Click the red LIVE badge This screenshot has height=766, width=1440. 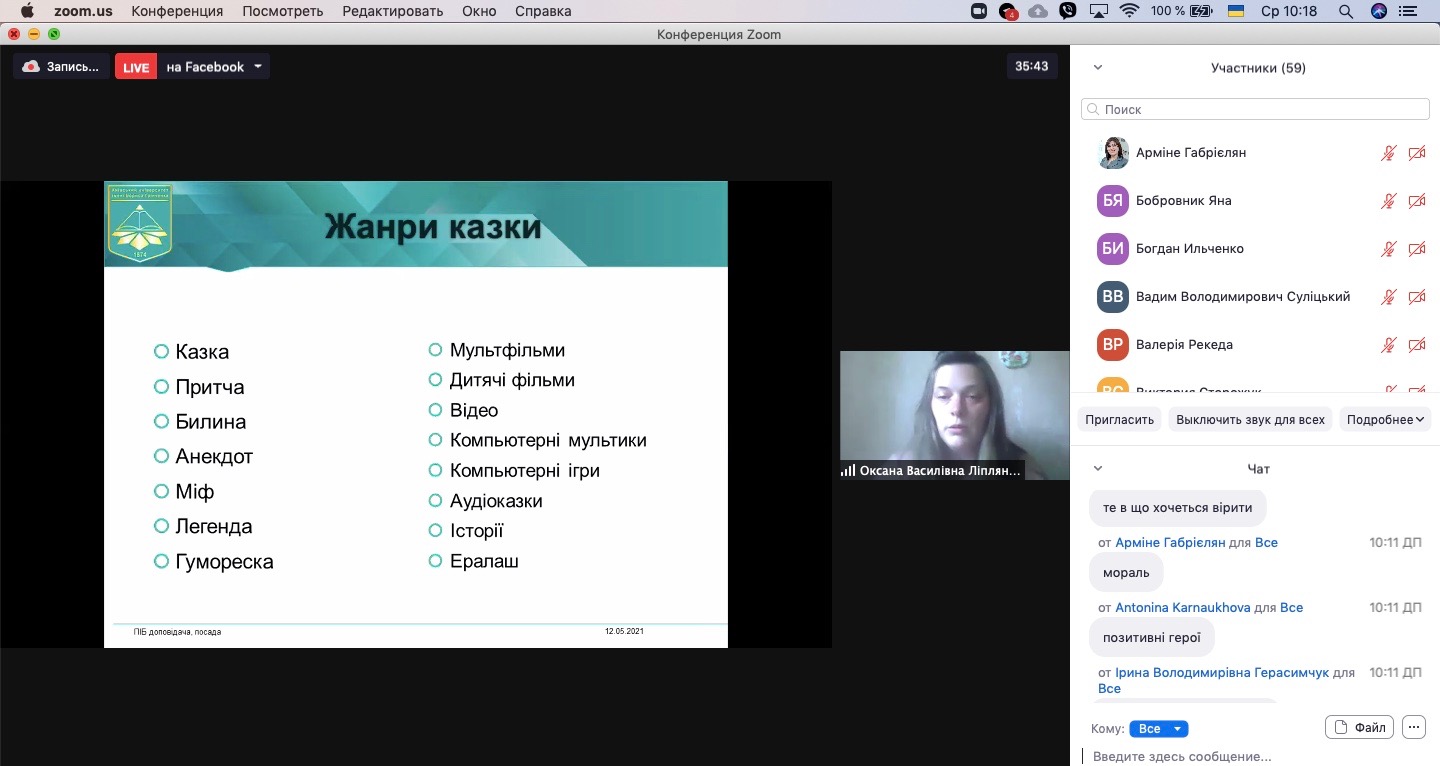[x=136, y=67]
